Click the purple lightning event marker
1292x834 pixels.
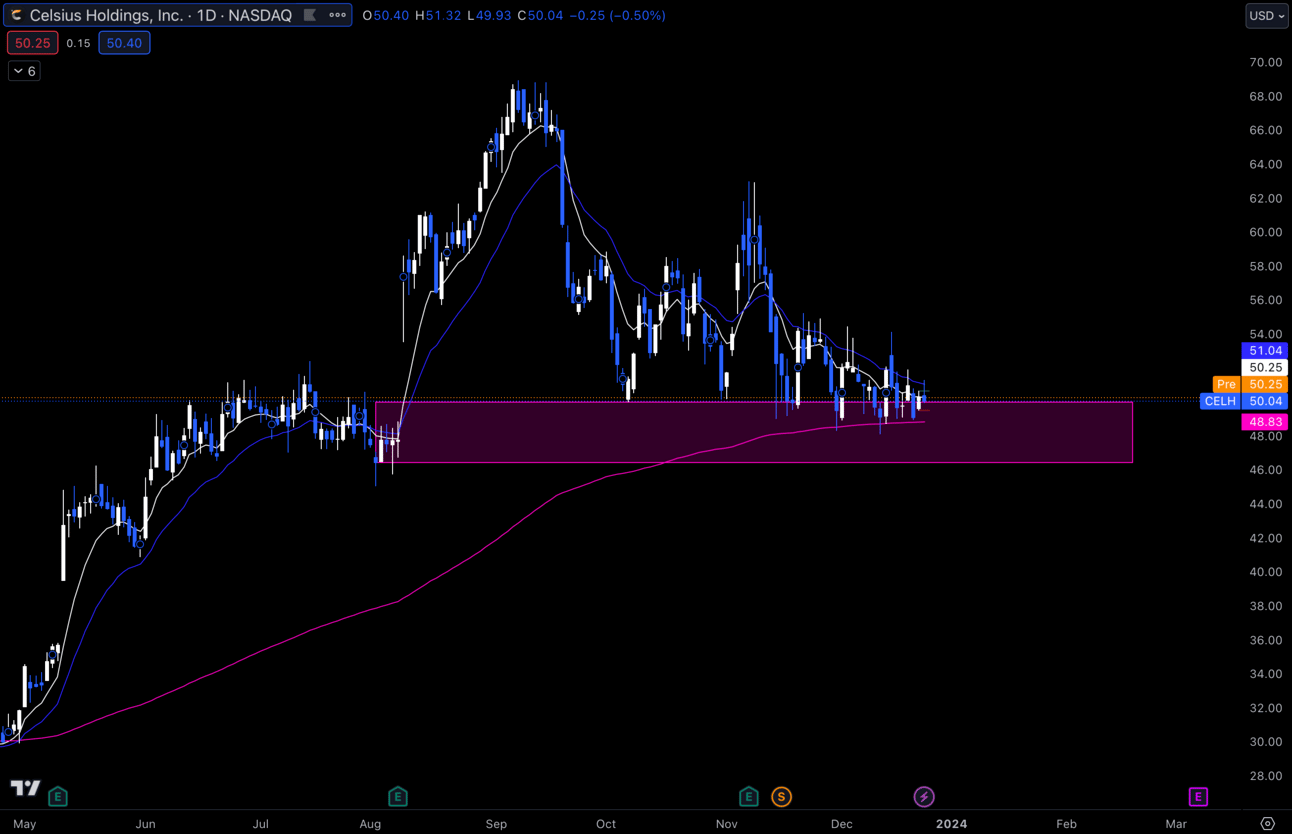click(924, 797)
